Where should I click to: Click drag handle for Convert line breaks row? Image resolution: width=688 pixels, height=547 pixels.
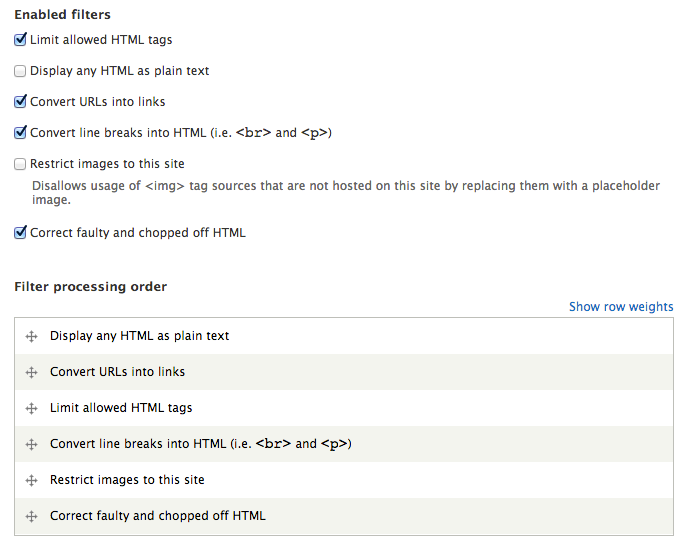click(x=31, y=445)
